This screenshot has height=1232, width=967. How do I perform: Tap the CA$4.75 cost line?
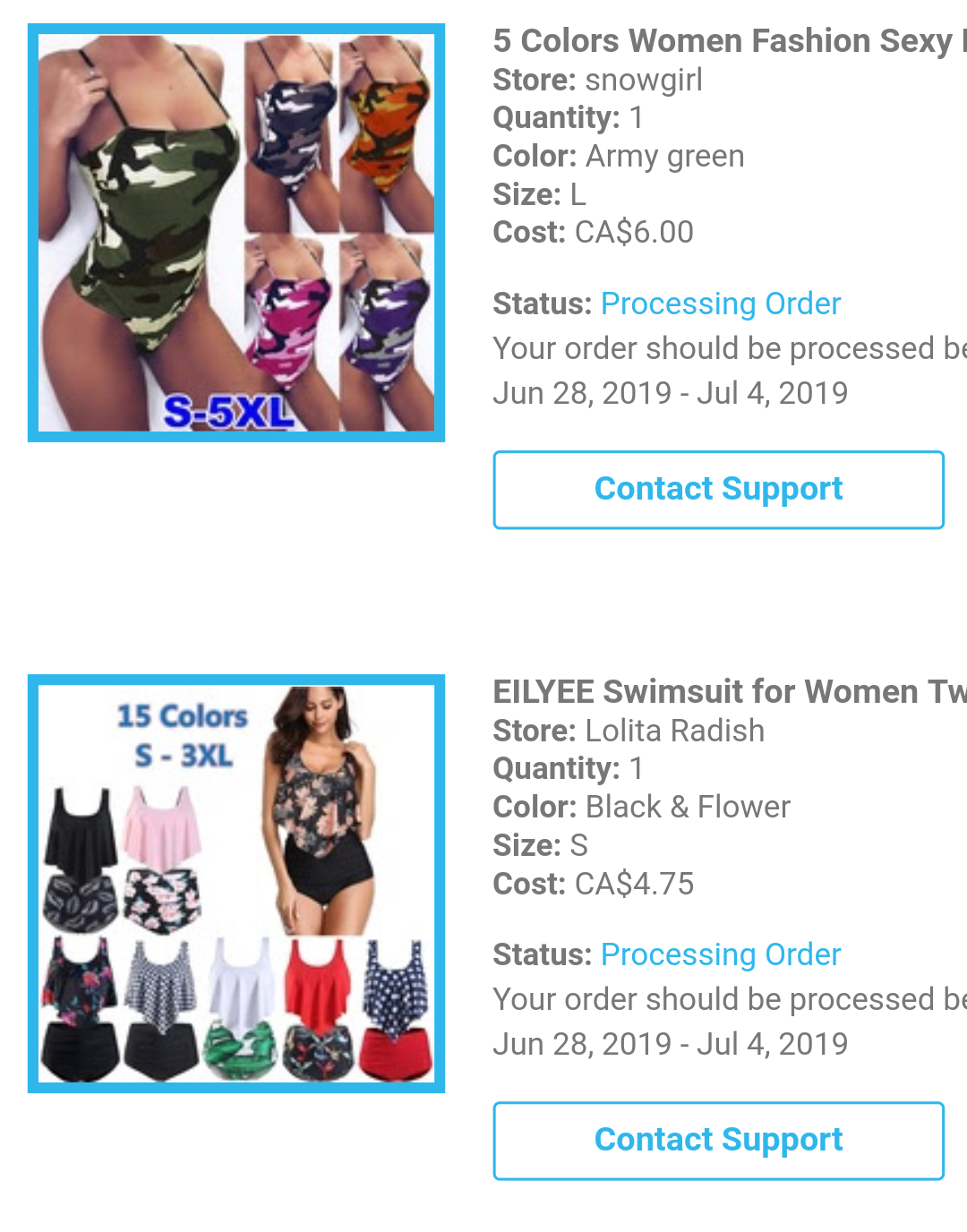click(x=594, y=884)
